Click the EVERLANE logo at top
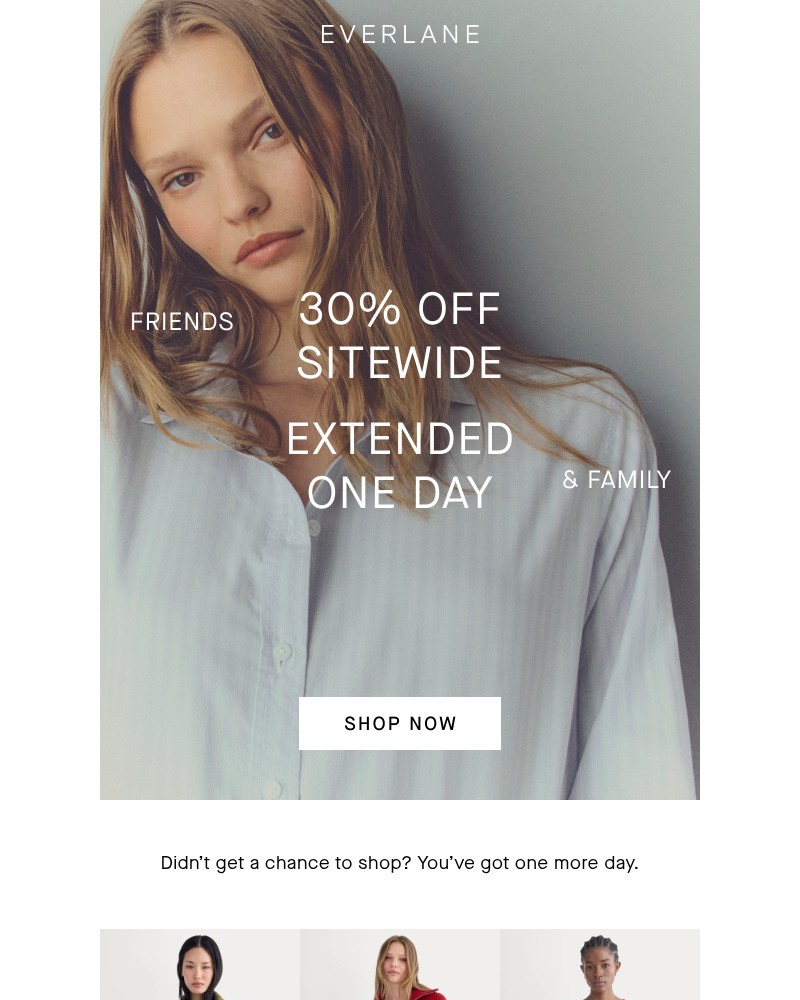 (400, 34)
